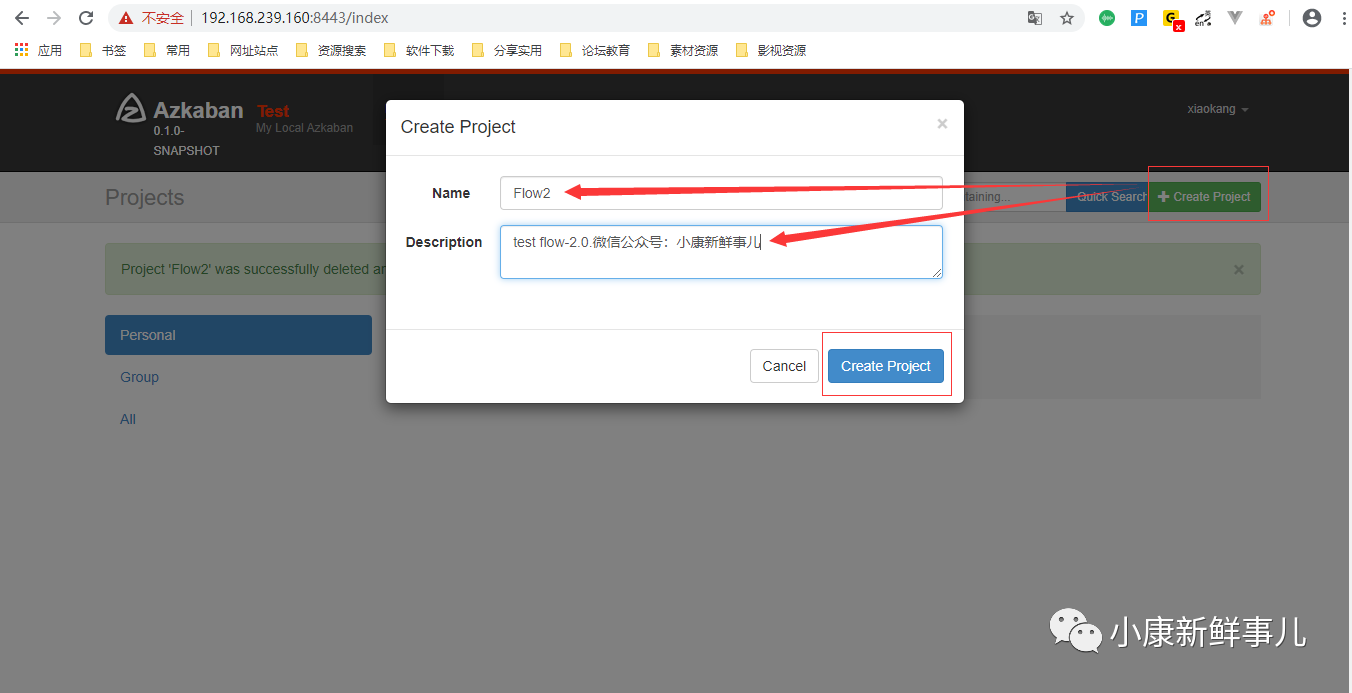Open the Chrome profile avatar icon
The image size is (1352, 693).
tap(1312, 18)
